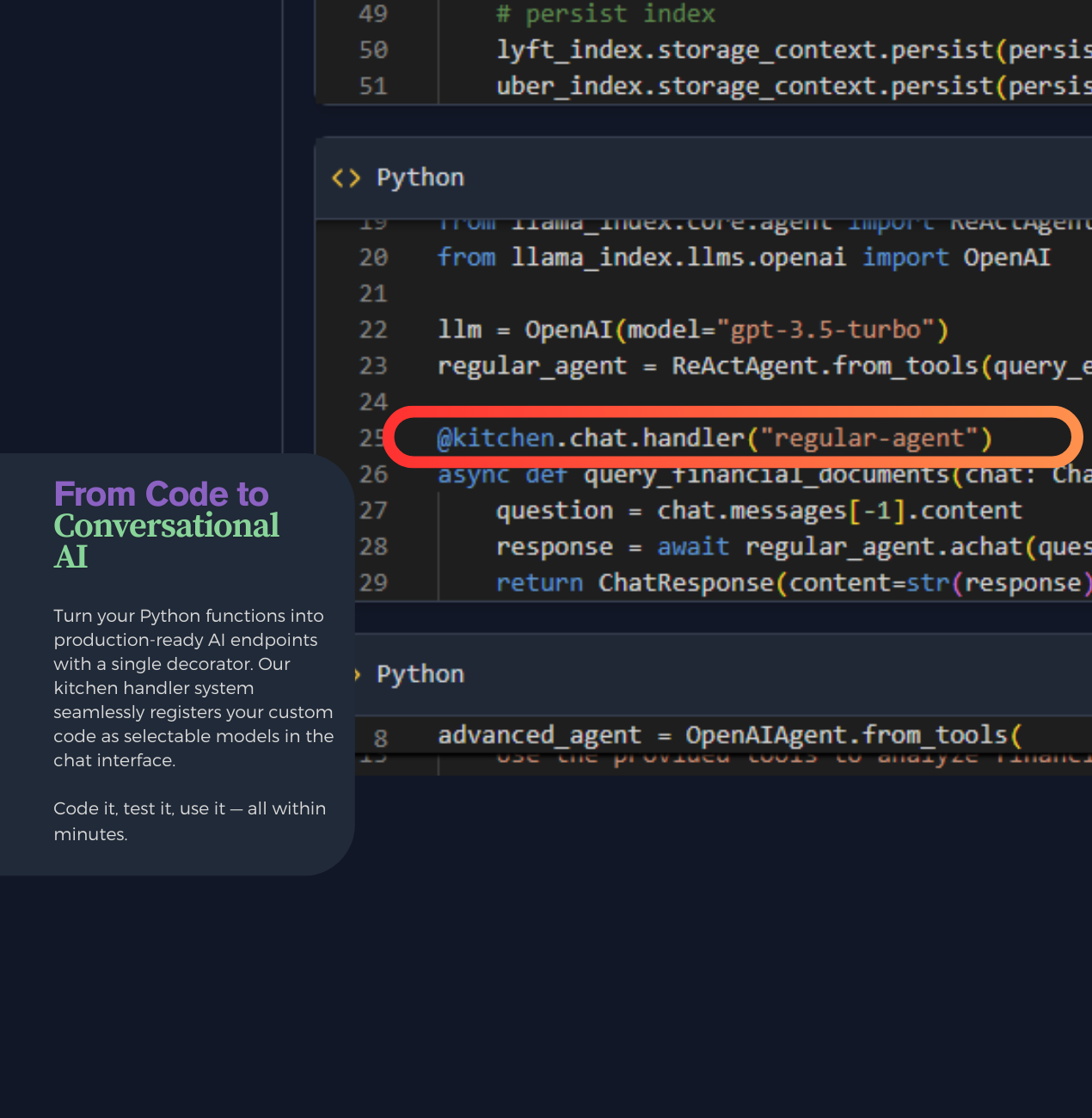Click line number 28 in the gutter
Image resolution: width=1092 pixels, height=1118 pixels.
[373, 547]
